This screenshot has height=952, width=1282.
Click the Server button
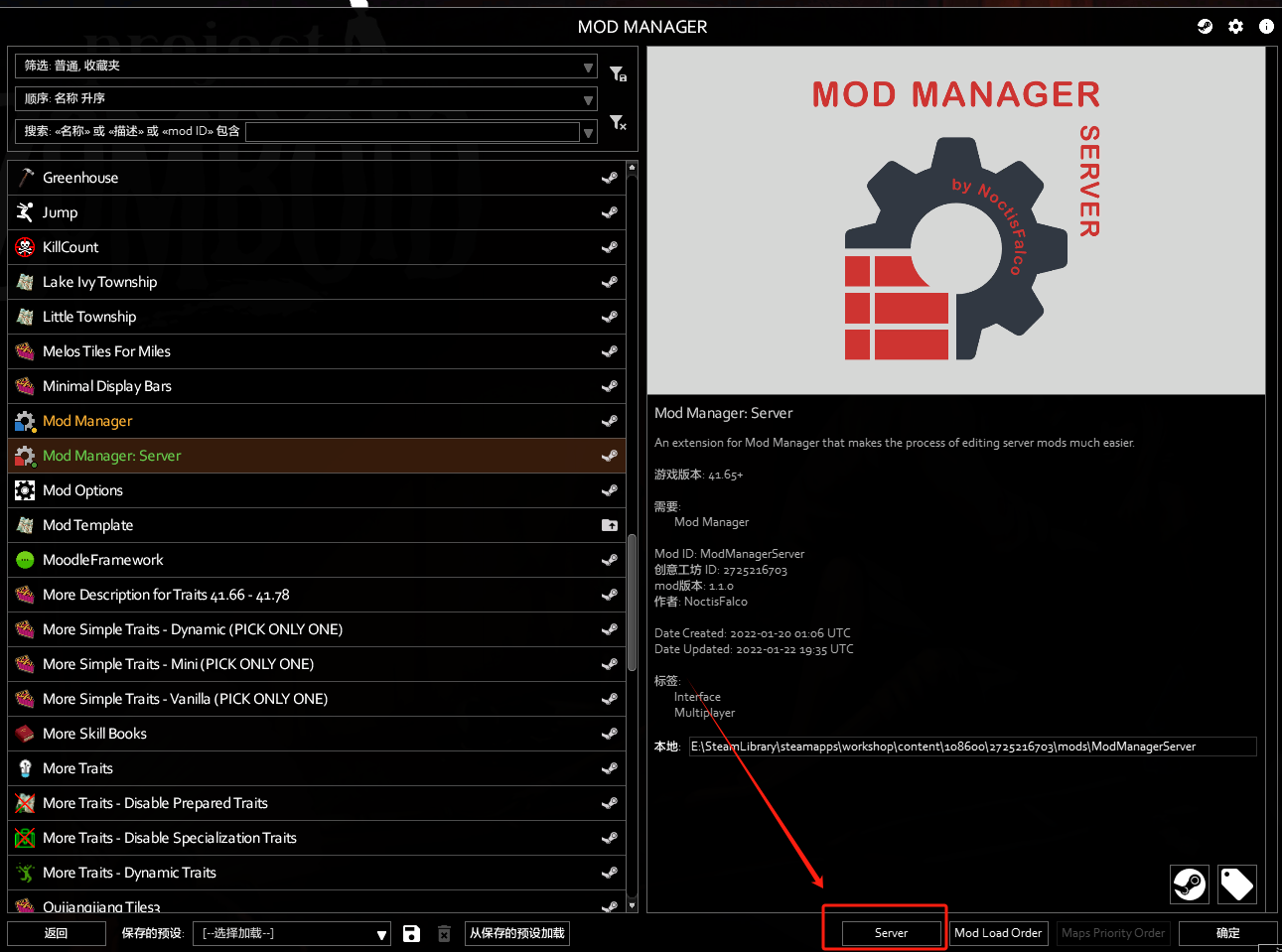pos(891,933)
